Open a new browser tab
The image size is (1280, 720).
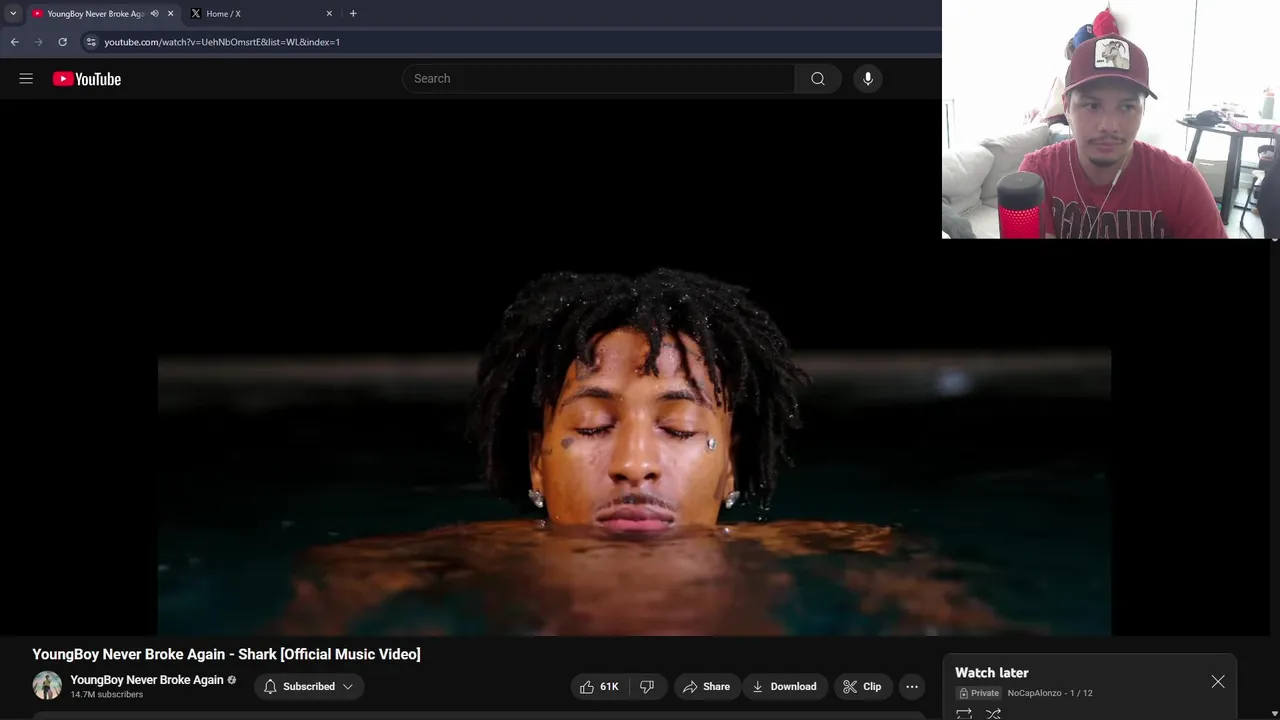tap(353, 14)
